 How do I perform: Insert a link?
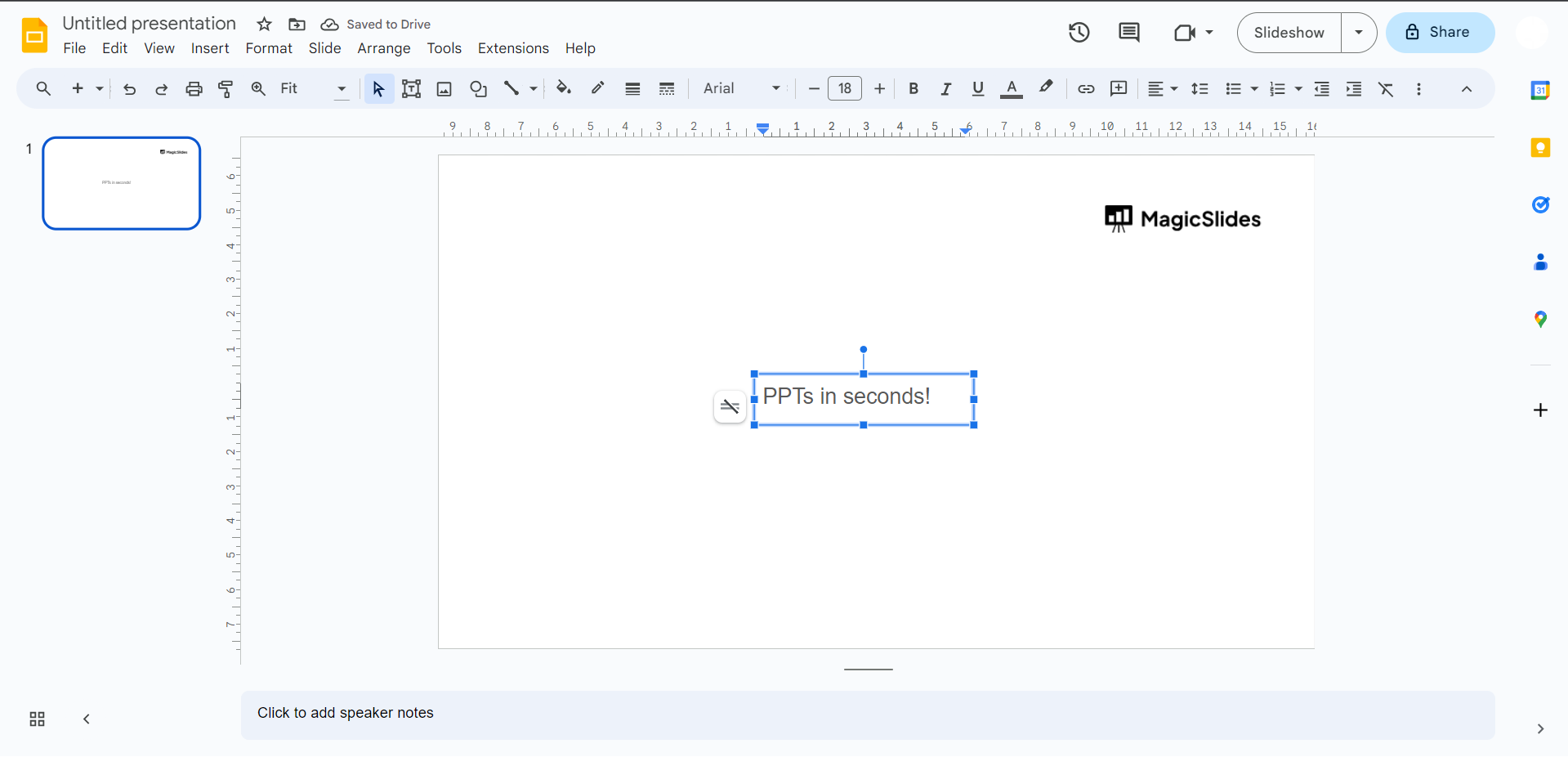point(1086,88)
